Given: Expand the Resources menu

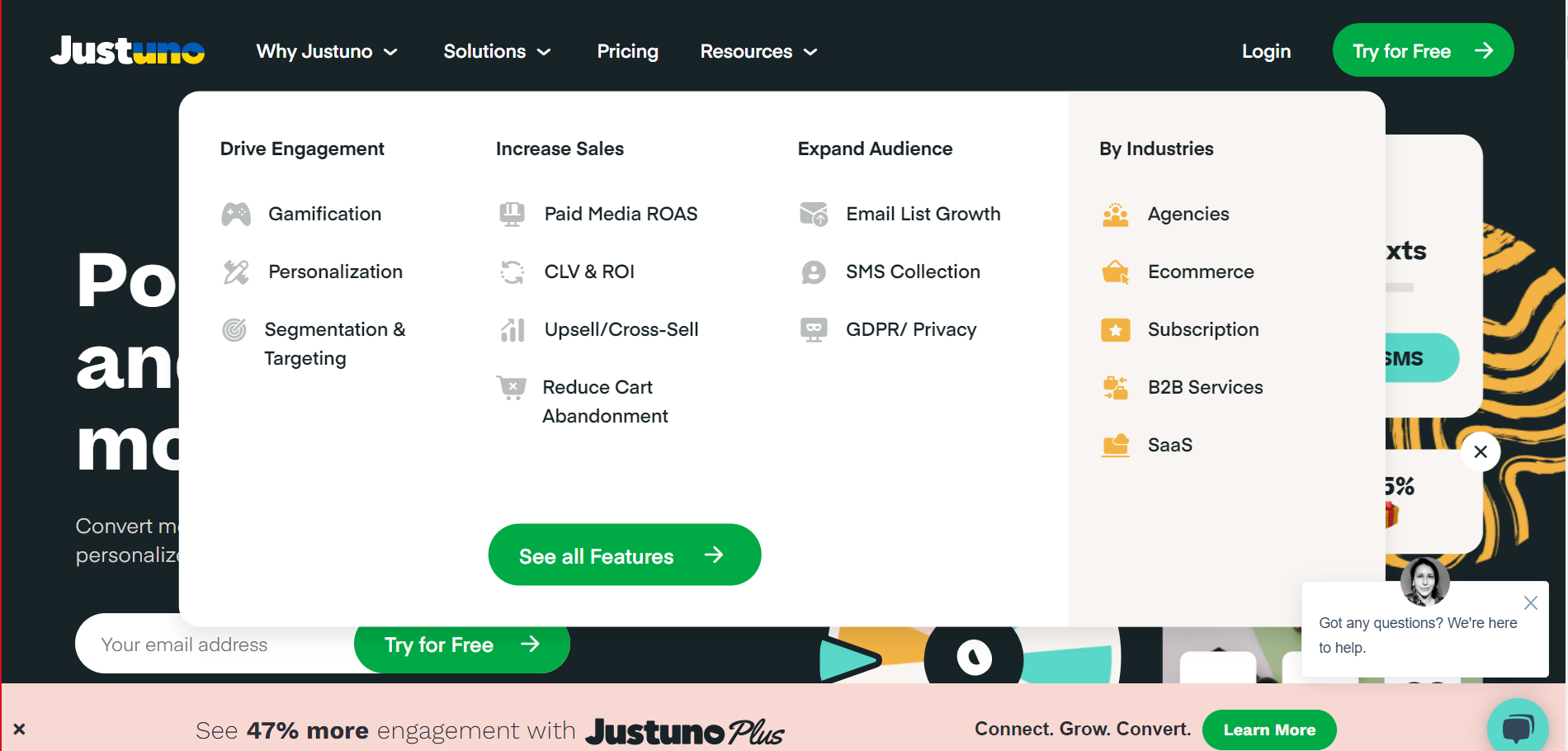Looking at the screenshot, I should [757, 51].
